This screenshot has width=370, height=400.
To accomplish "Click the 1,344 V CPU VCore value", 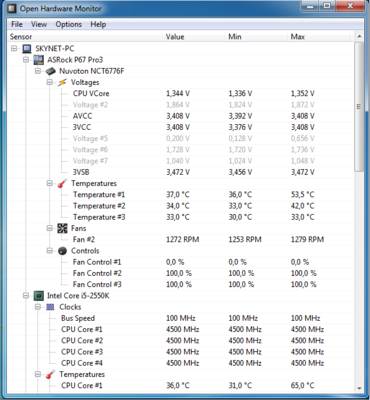I will (178, 94).
